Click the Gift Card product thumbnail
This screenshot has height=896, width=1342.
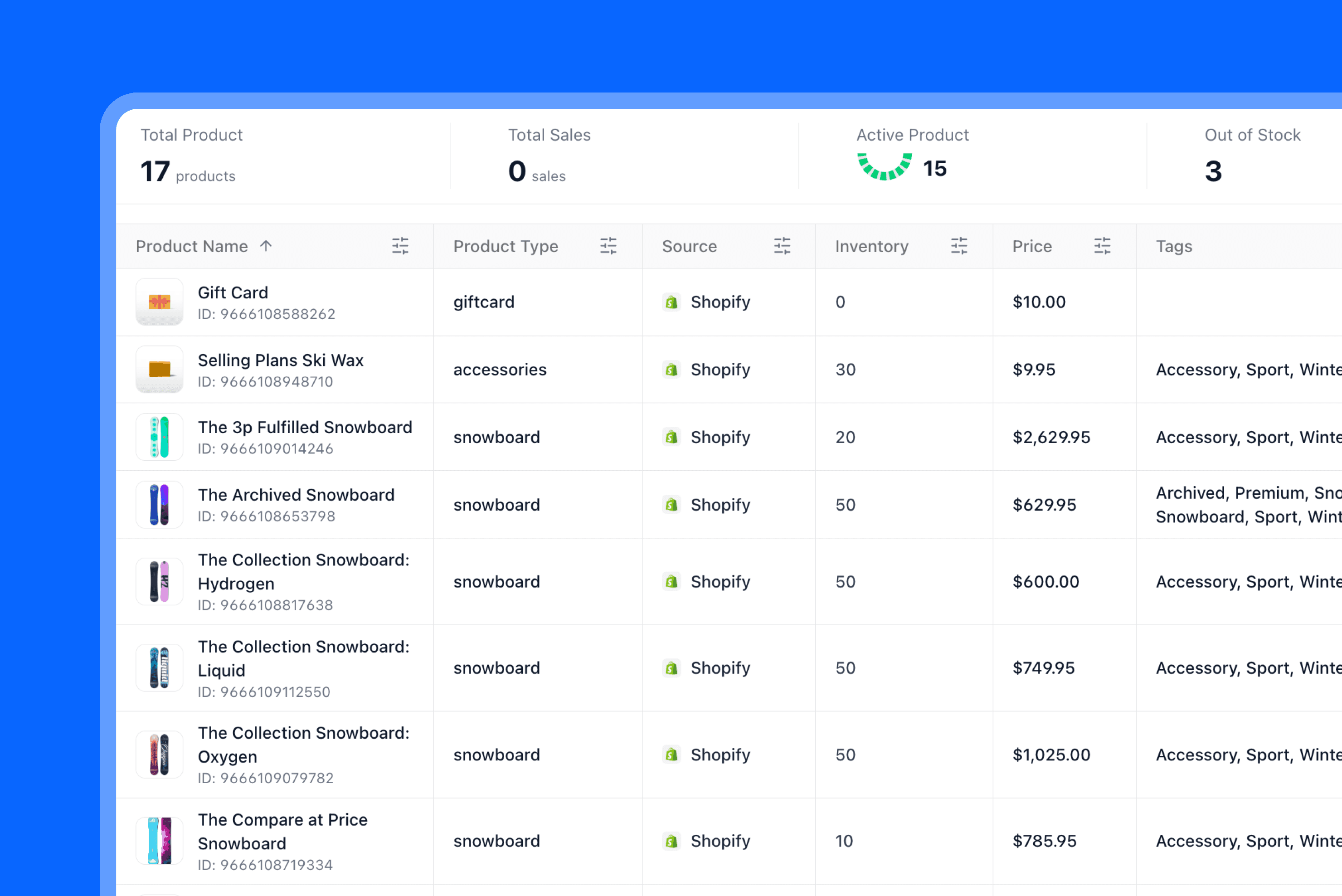[x=160, y=302]
